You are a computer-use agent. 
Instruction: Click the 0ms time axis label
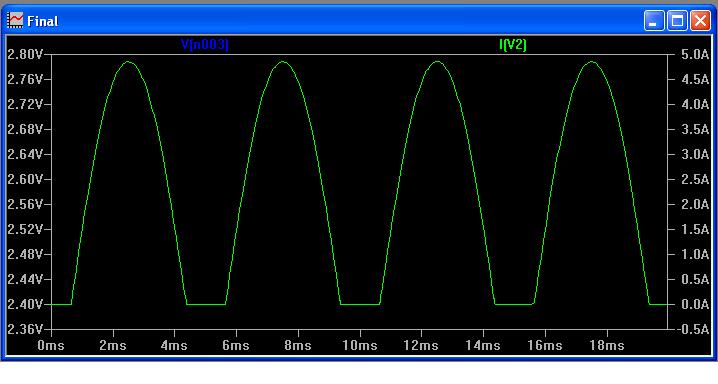[51, 345]
